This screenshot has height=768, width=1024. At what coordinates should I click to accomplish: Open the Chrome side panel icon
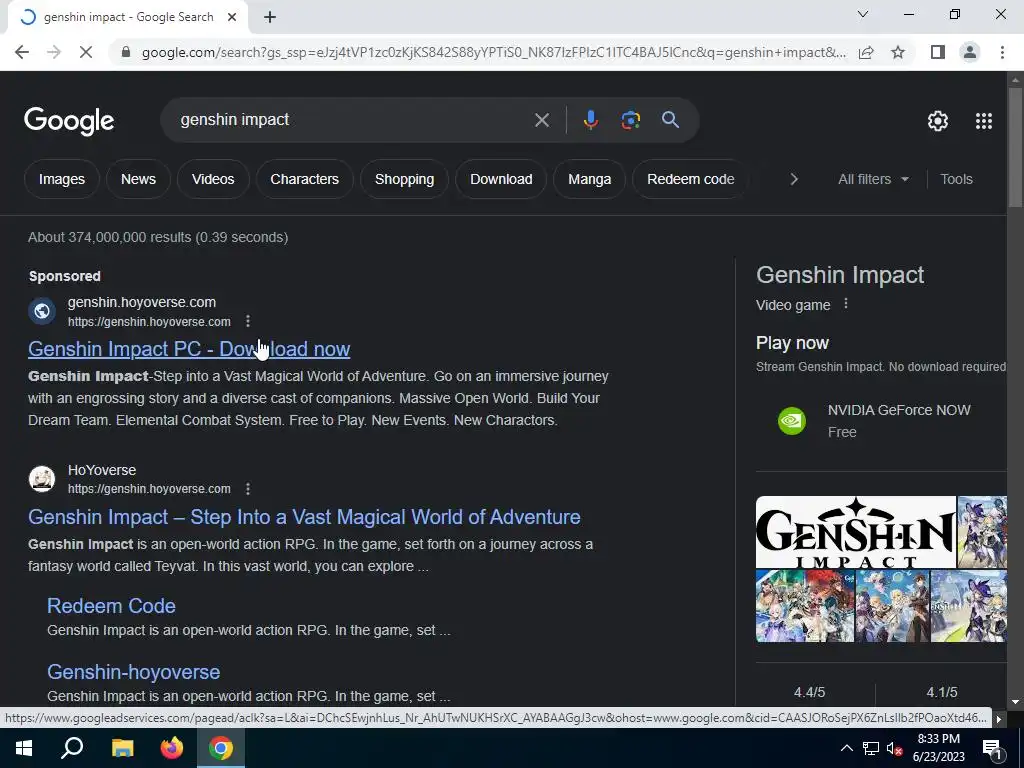pos(938,52)
